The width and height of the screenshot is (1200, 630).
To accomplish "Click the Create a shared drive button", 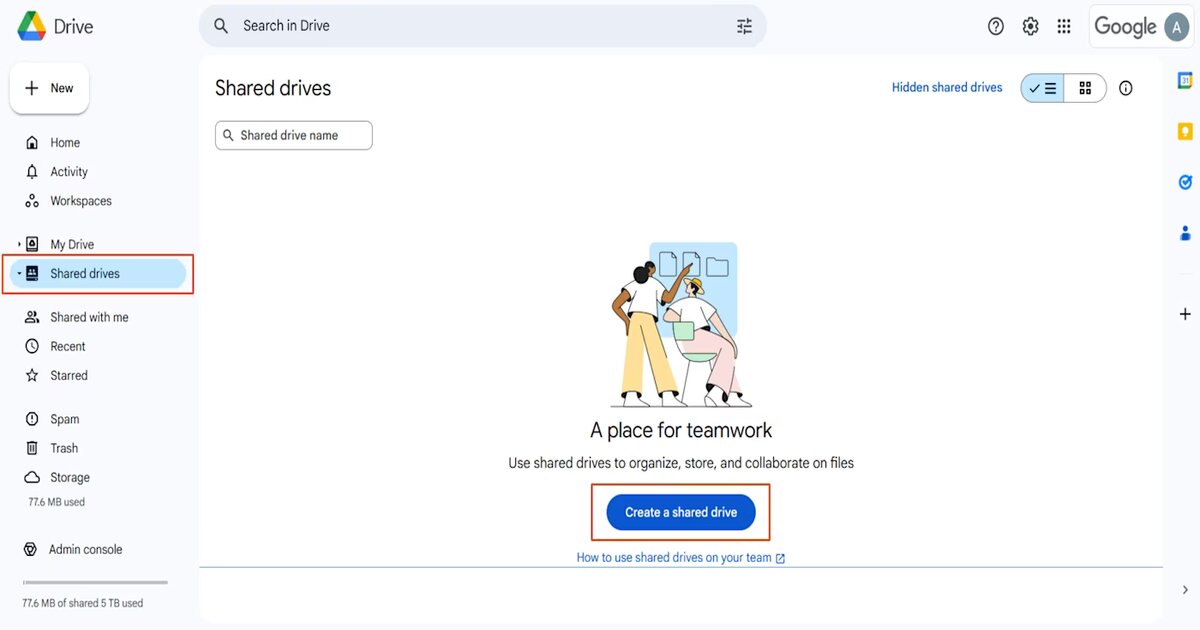I will click(x=680, y=511).
